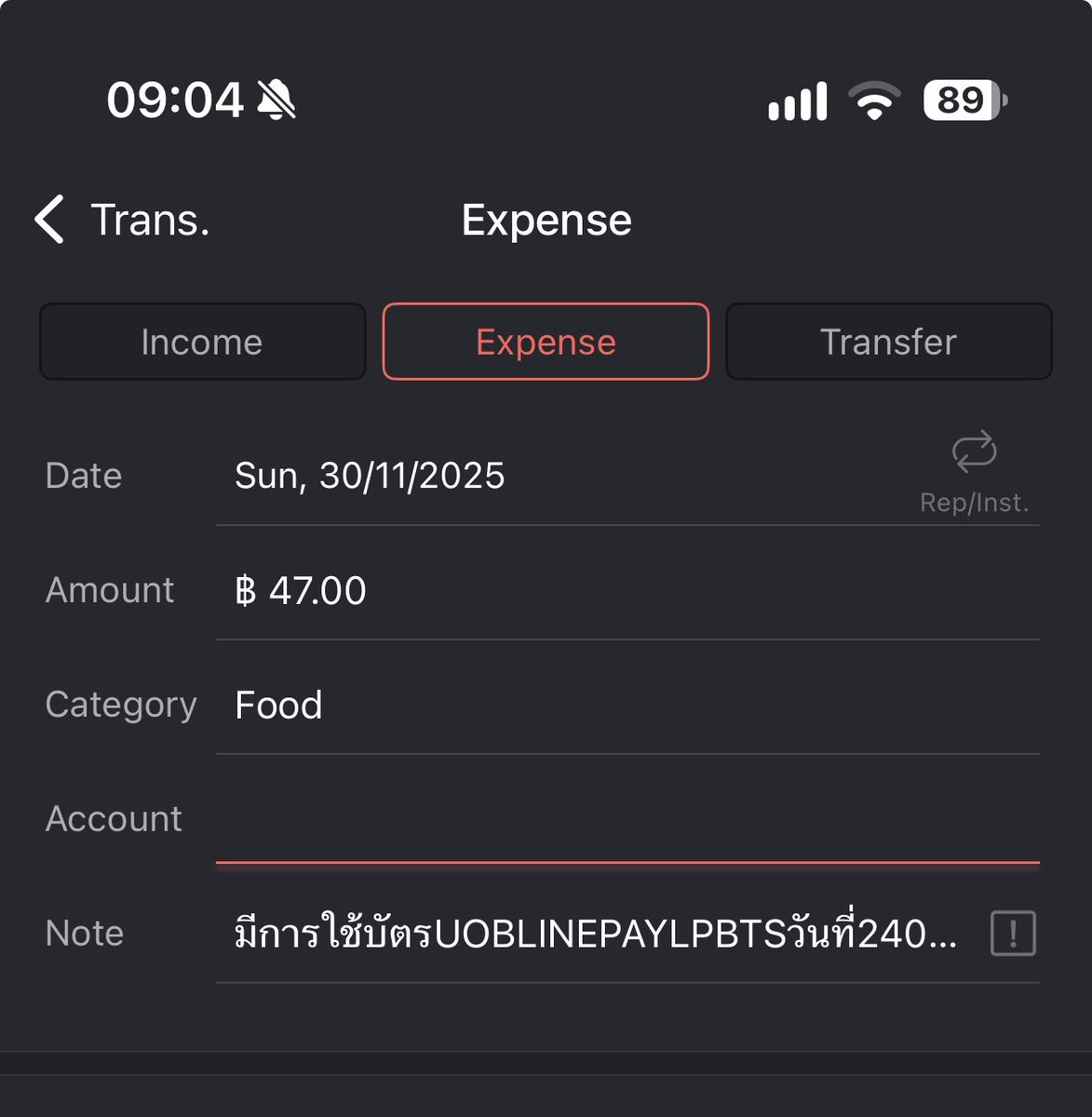Open the Category field showing Food
1092x1117 pixels.
click(627, 705)
